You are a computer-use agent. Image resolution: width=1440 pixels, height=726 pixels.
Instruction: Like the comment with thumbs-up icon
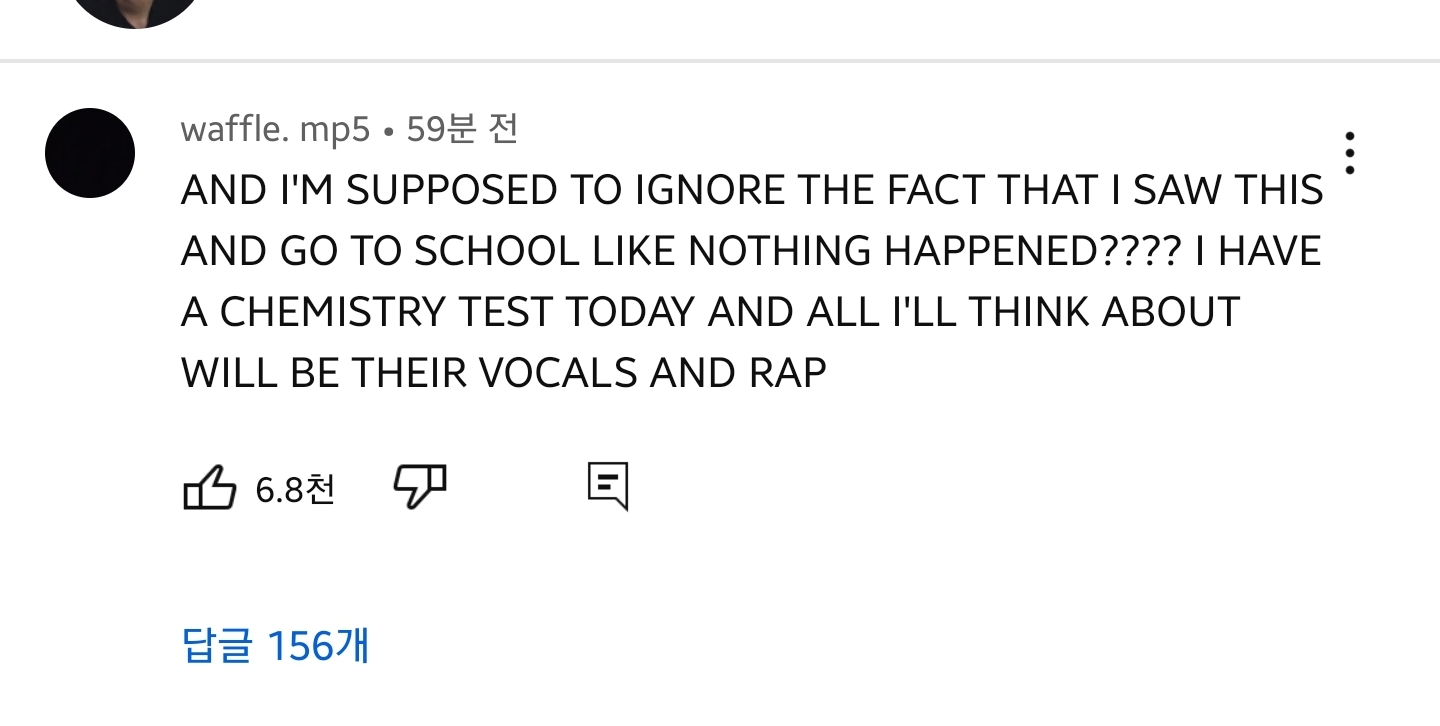tap(209, 488)
